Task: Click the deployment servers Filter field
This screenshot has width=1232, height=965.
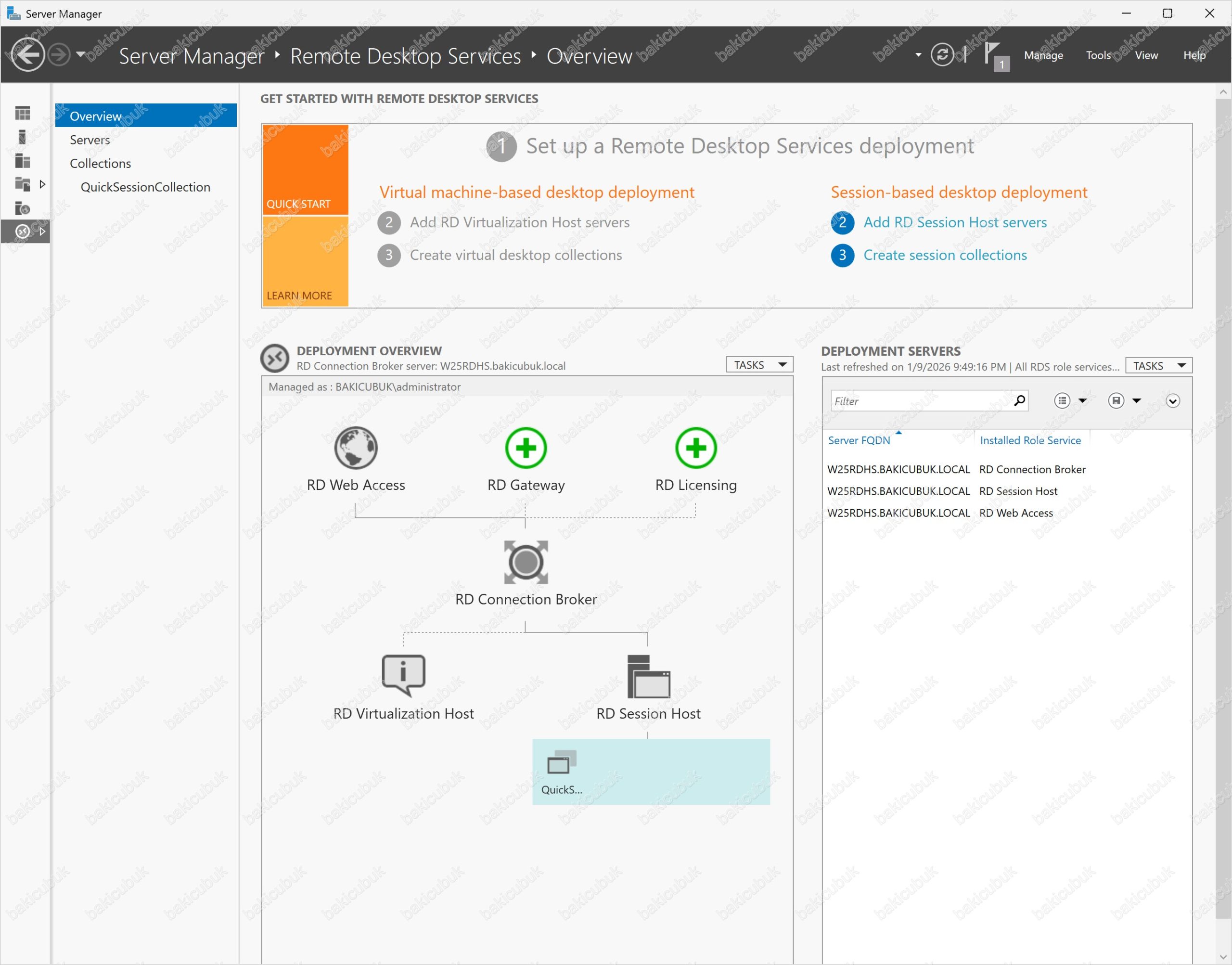Action: [921, 401]
